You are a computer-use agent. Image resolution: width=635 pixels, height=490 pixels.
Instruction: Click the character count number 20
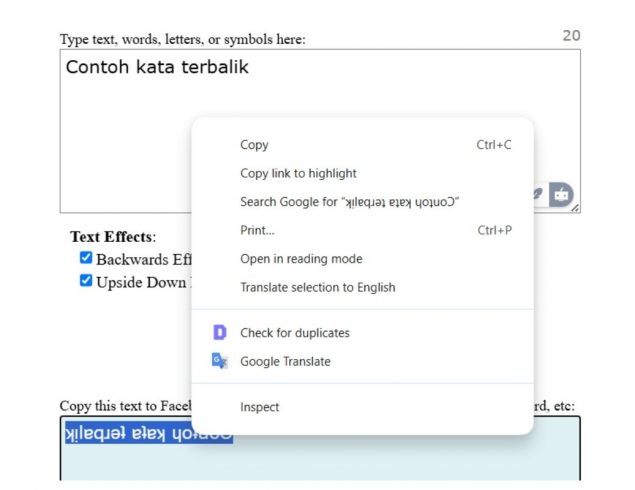click(570, 36)
